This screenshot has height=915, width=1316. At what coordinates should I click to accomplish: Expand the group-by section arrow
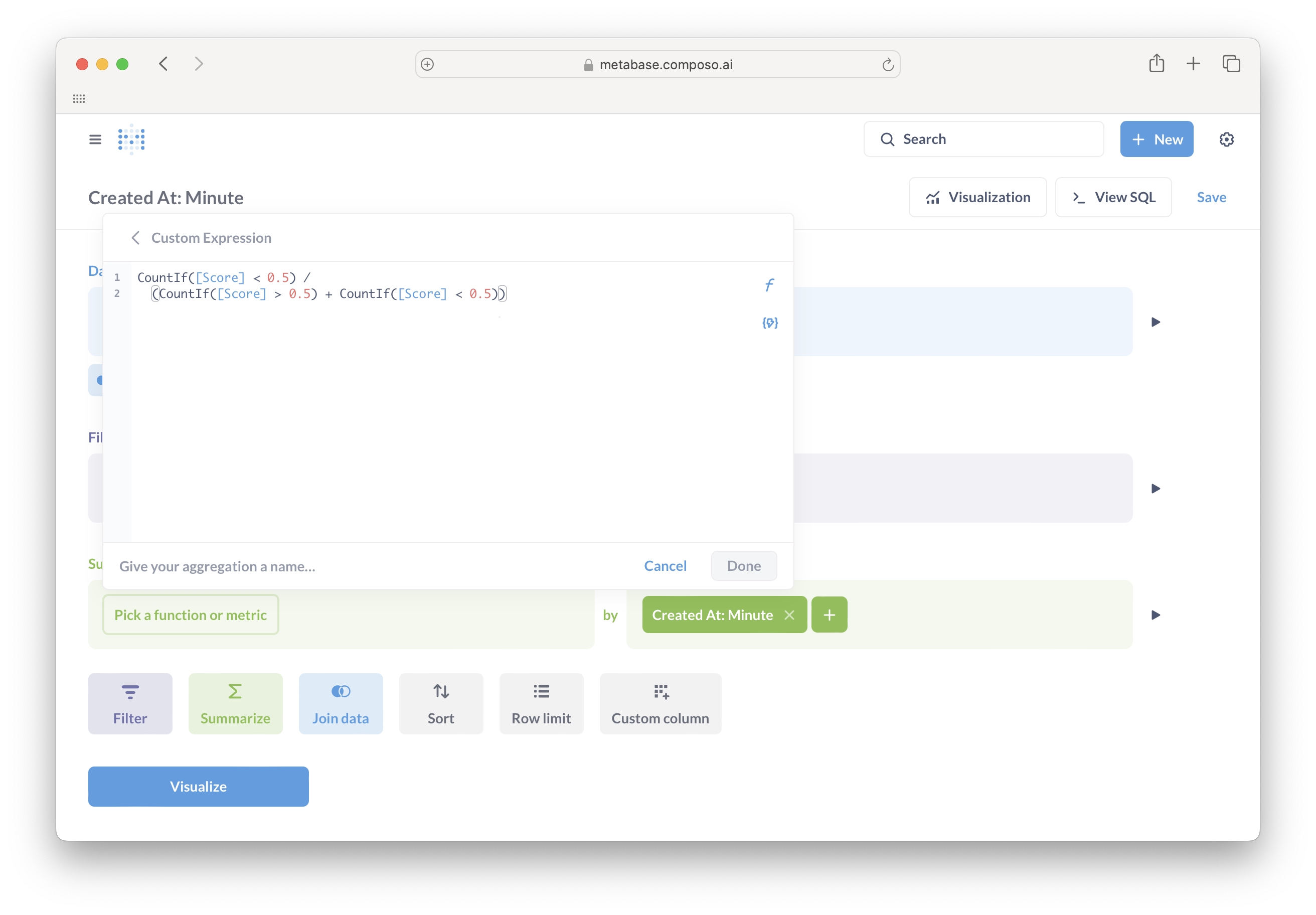point(1156,615)
